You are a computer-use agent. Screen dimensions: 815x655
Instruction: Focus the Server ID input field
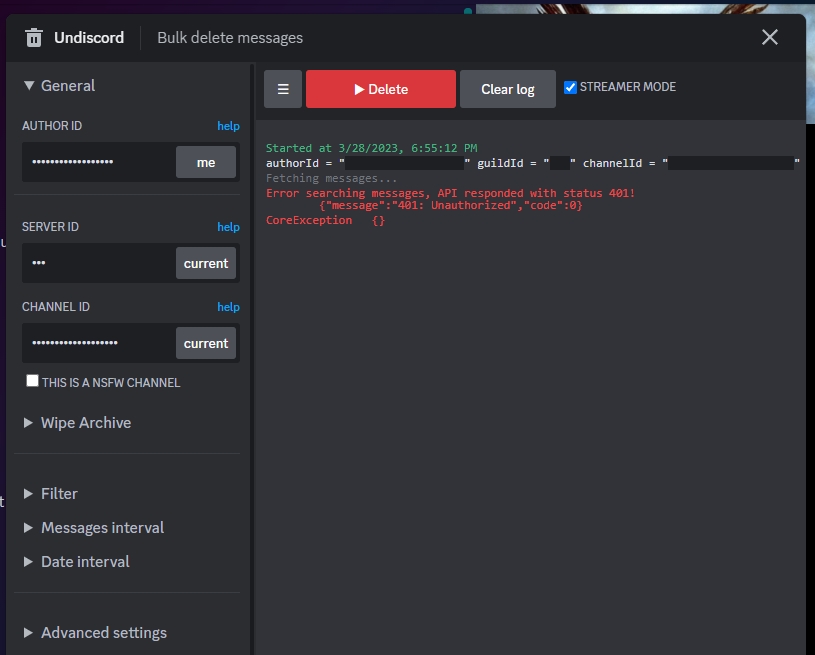point(99,263)
